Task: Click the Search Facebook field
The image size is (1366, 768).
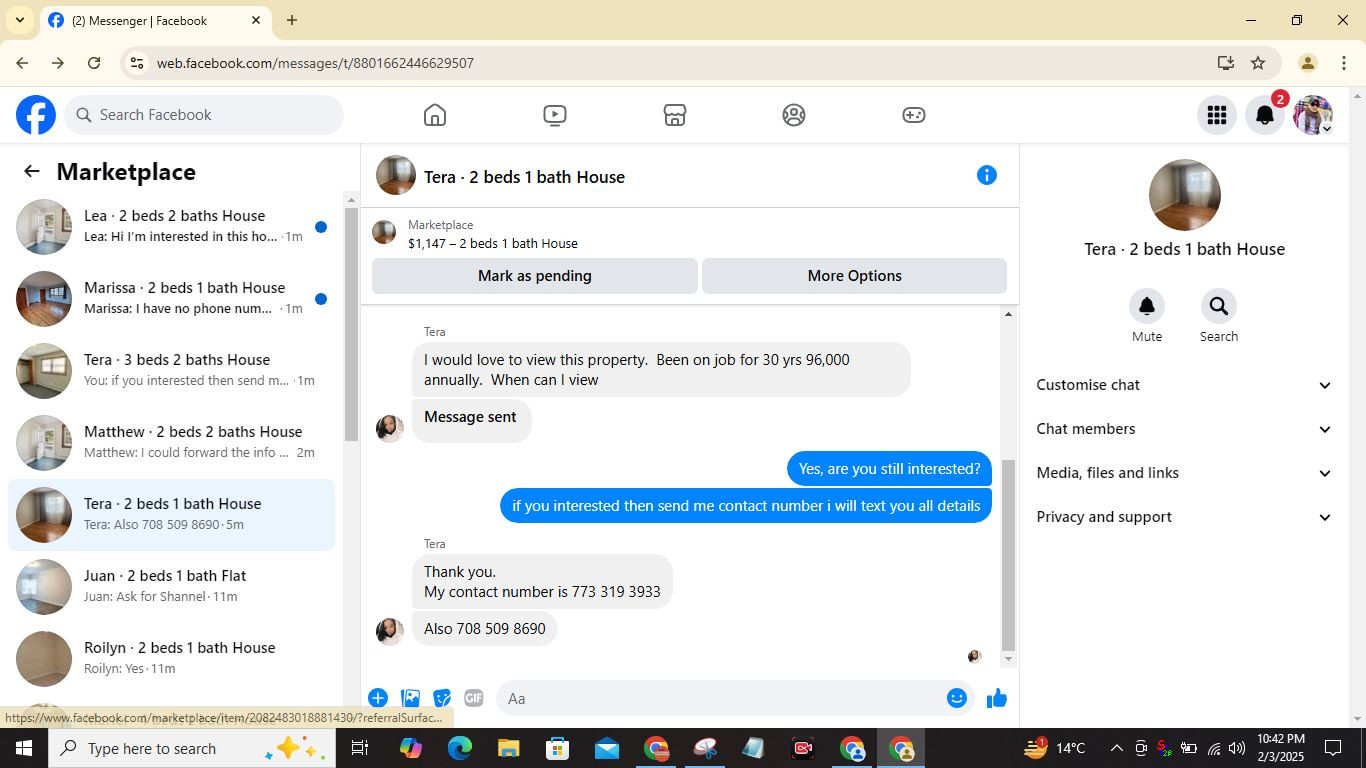Action: (x=204, y=115)
